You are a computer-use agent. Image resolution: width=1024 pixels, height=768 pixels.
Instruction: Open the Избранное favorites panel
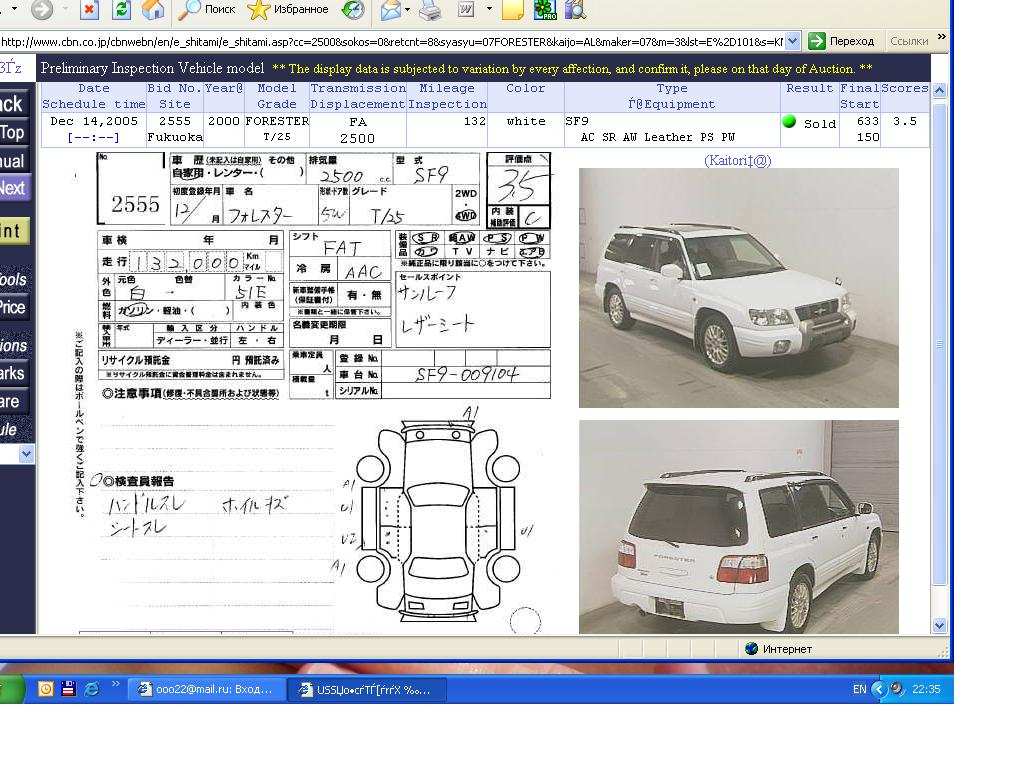(288, 9)
